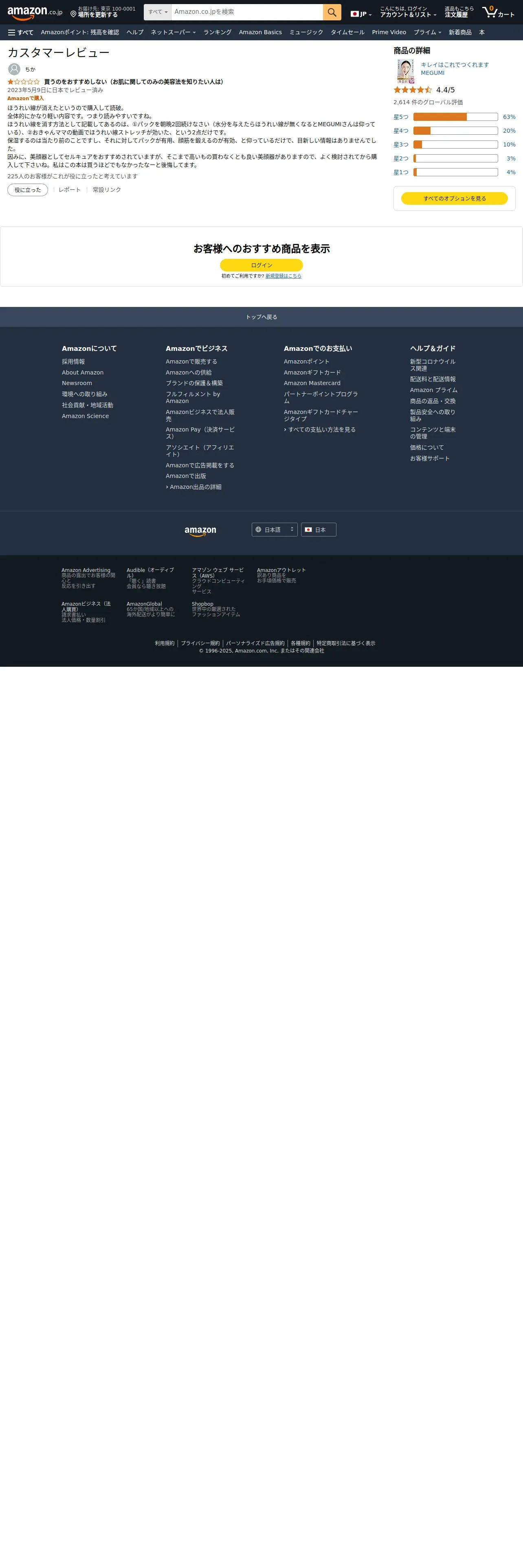Expand アカウント＆リスト account menu

pyautogui.click(x=408, y=12)
